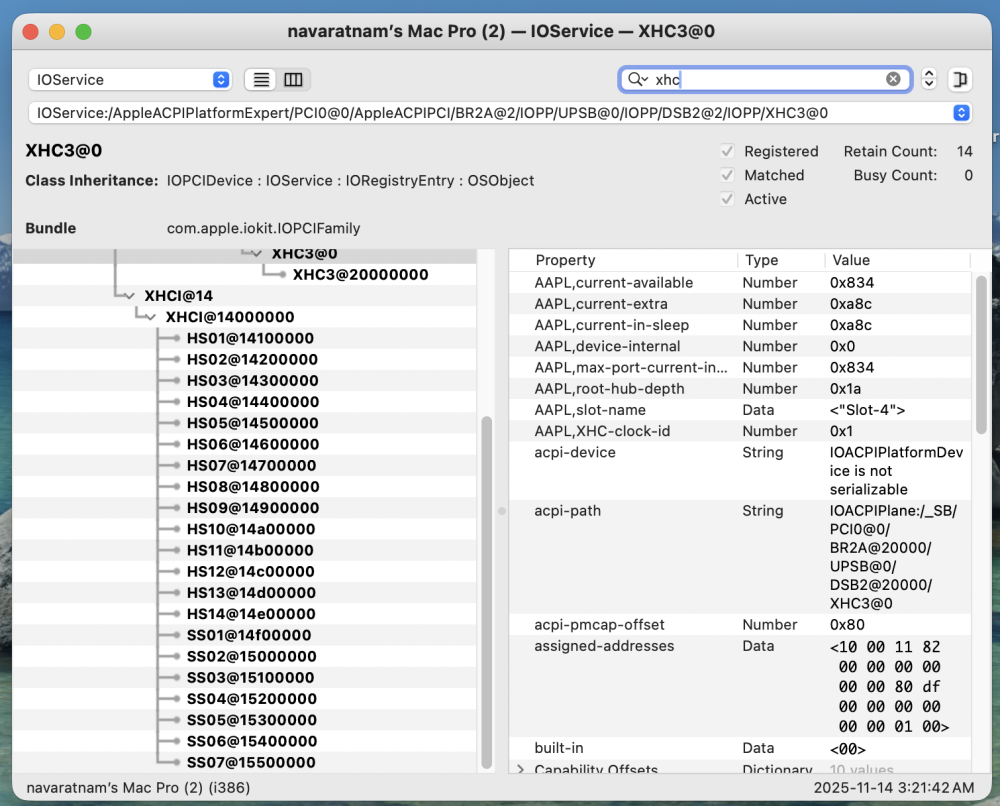Expand the Capability Offsets dictionary row
Viewport: 1000px width, 806px height.
pyautogui.click(x=521, y=769)
